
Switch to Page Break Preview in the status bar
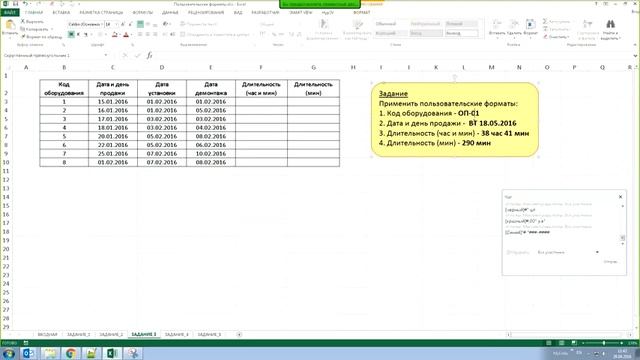[x=574, y=343]
